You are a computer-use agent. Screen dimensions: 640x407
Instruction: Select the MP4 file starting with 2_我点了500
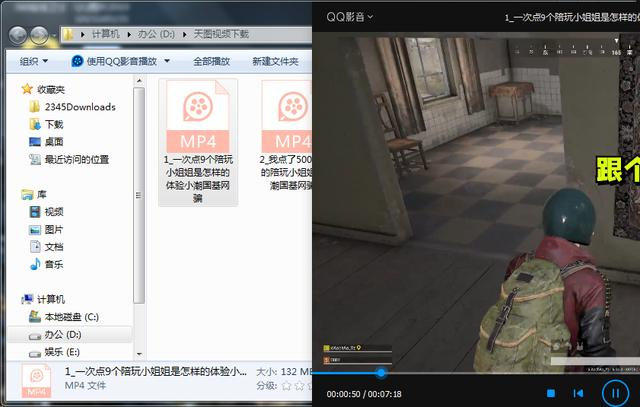(x=286, y=136)
